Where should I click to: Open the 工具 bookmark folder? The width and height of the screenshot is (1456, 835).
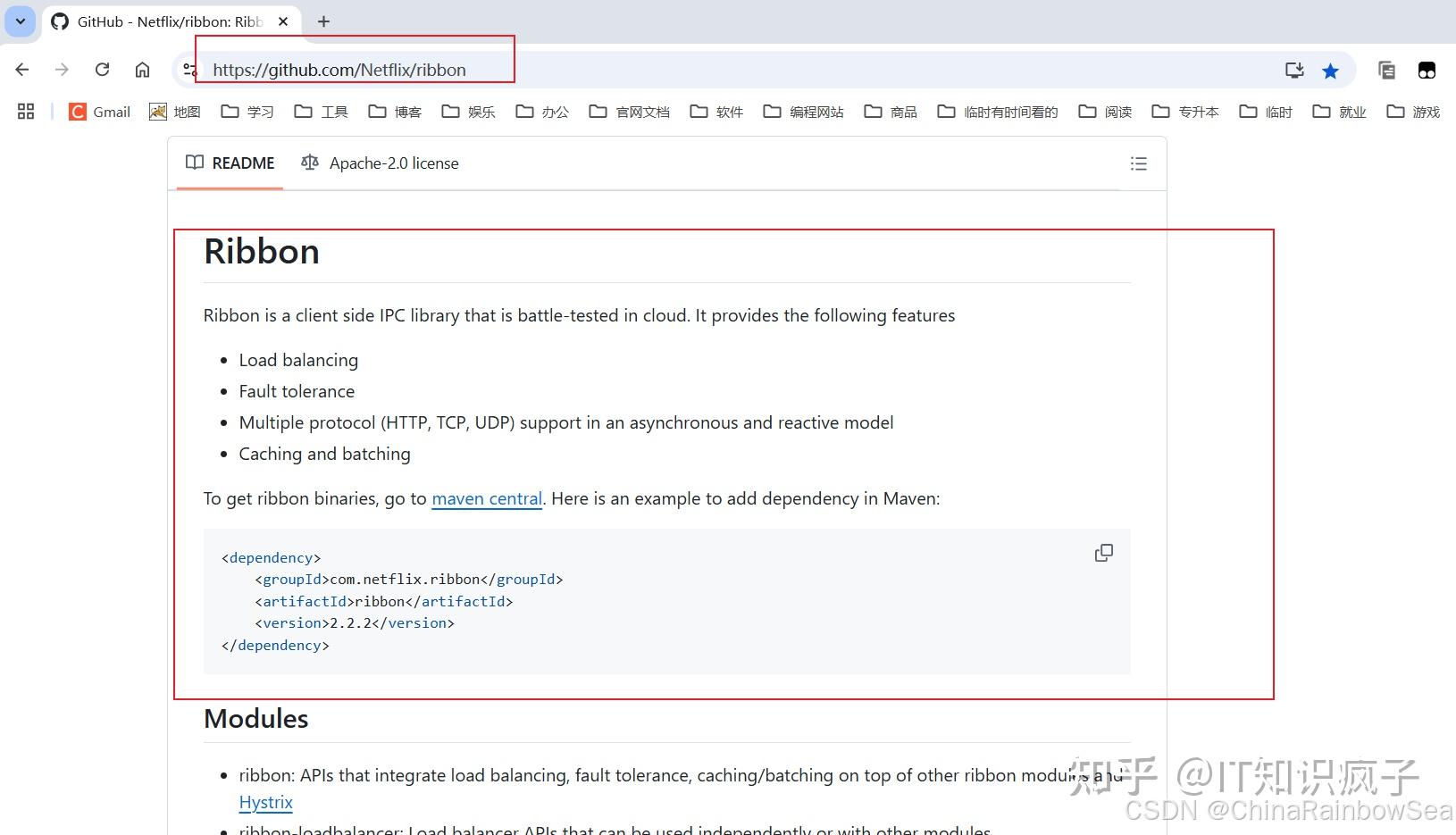[322, 112]
